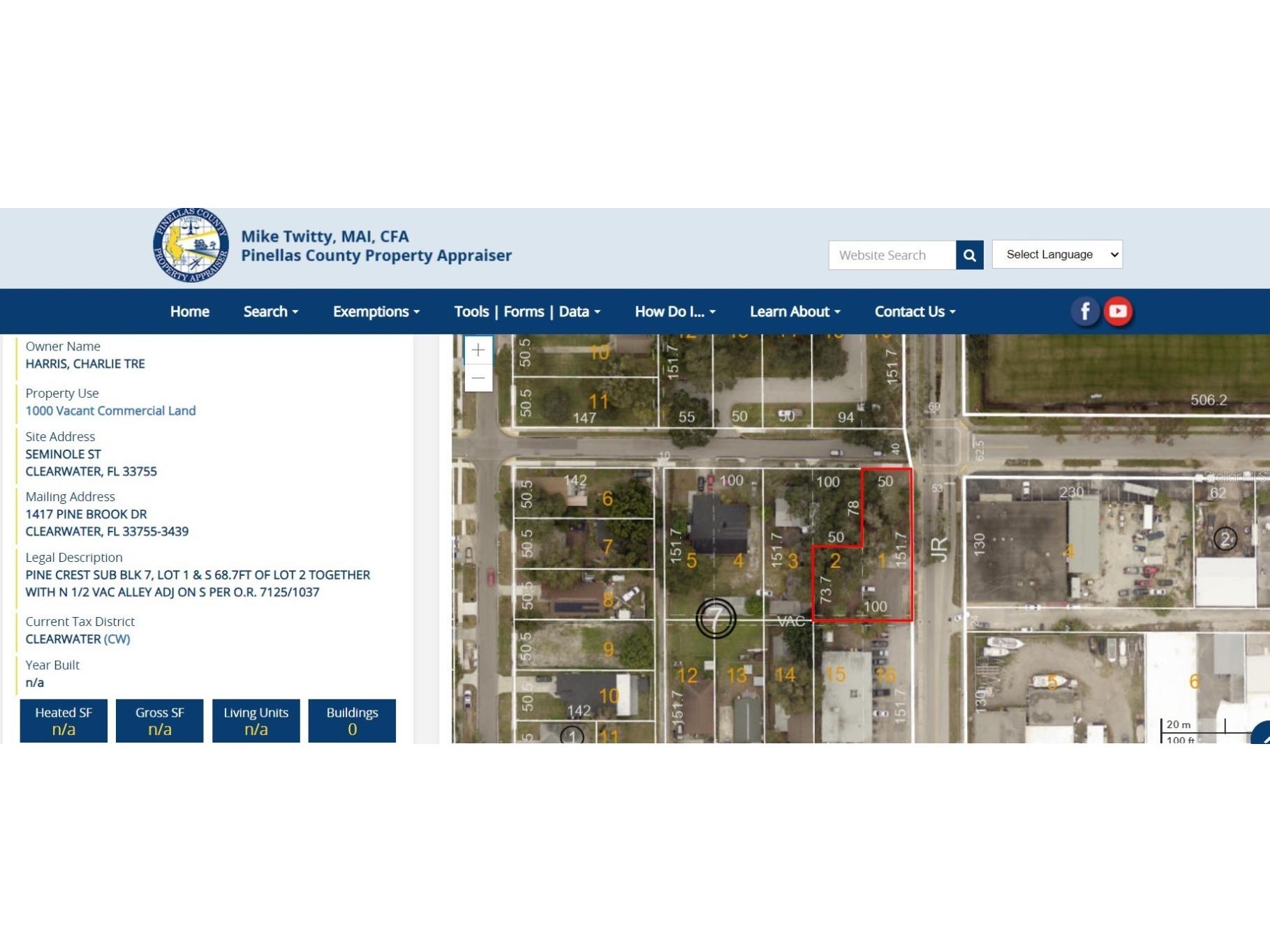Click the circled 2 marker on the right parcel
This screenshot has height=952, width=1270.
(1226, 538)
